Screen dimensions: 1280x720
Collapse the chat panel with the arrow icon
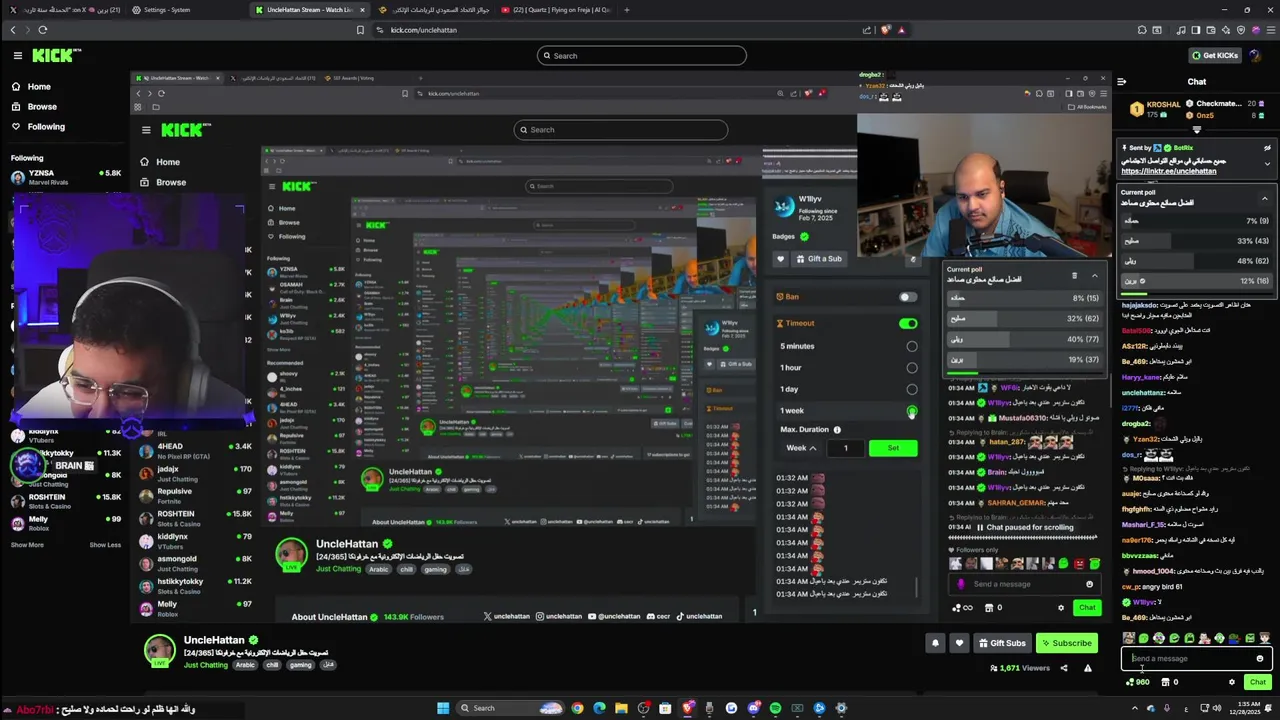(x=1121, y=82)
